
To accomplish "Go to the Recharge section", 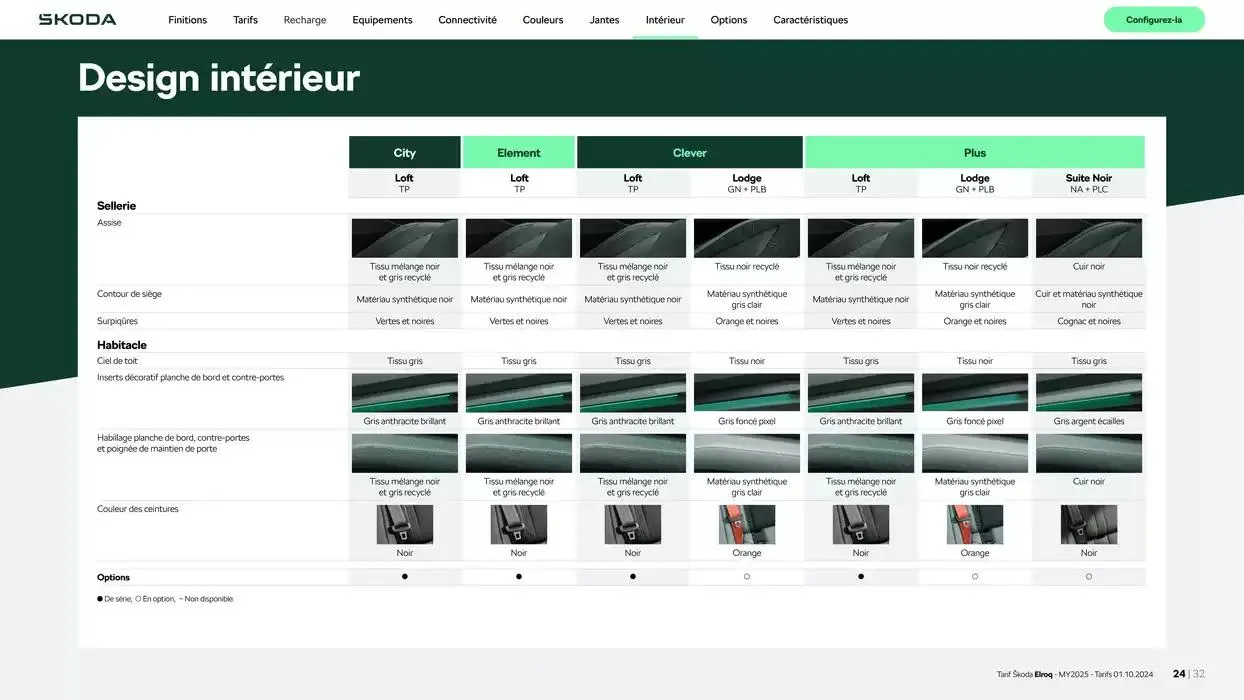I will point(304,20).
